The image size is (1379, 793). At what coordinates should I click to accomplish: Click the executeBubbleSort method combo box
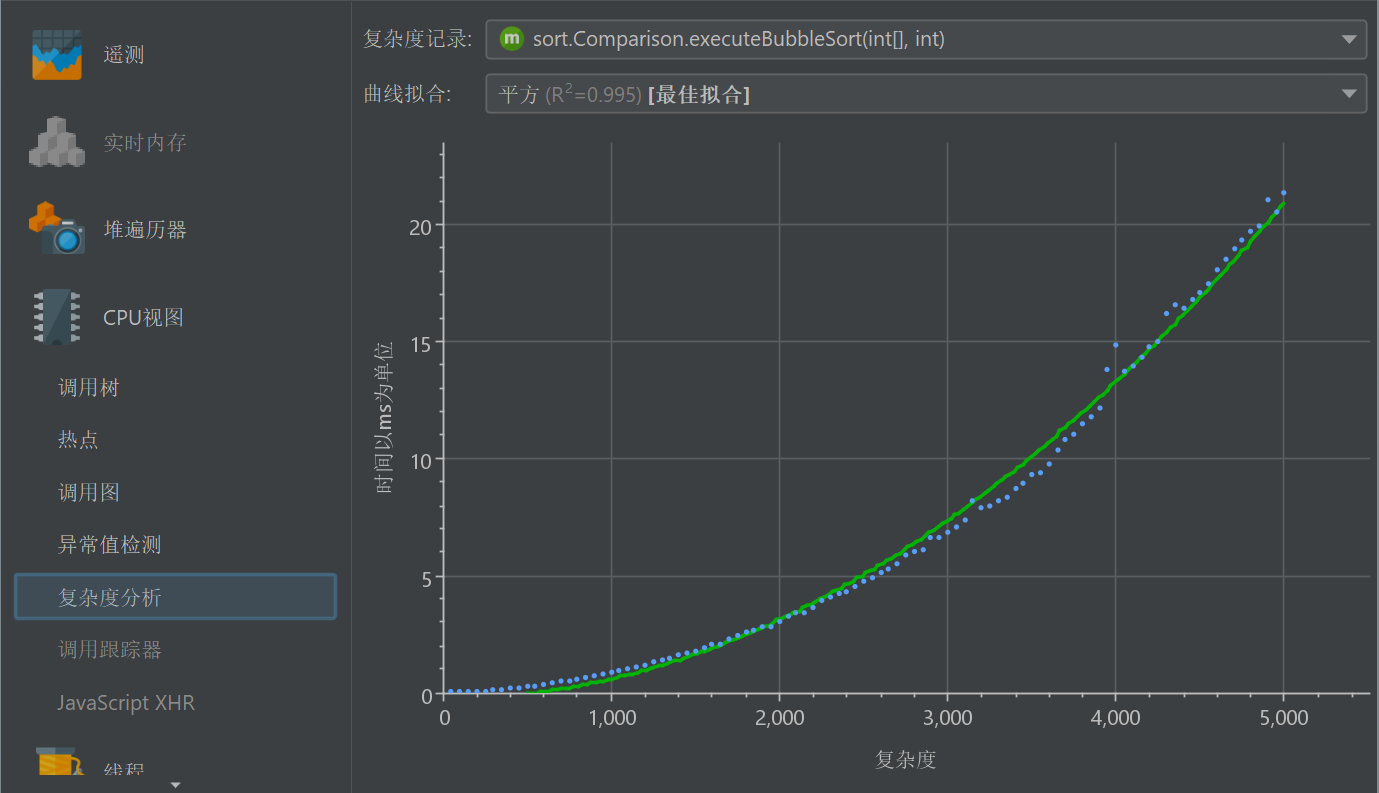[738, 39]
